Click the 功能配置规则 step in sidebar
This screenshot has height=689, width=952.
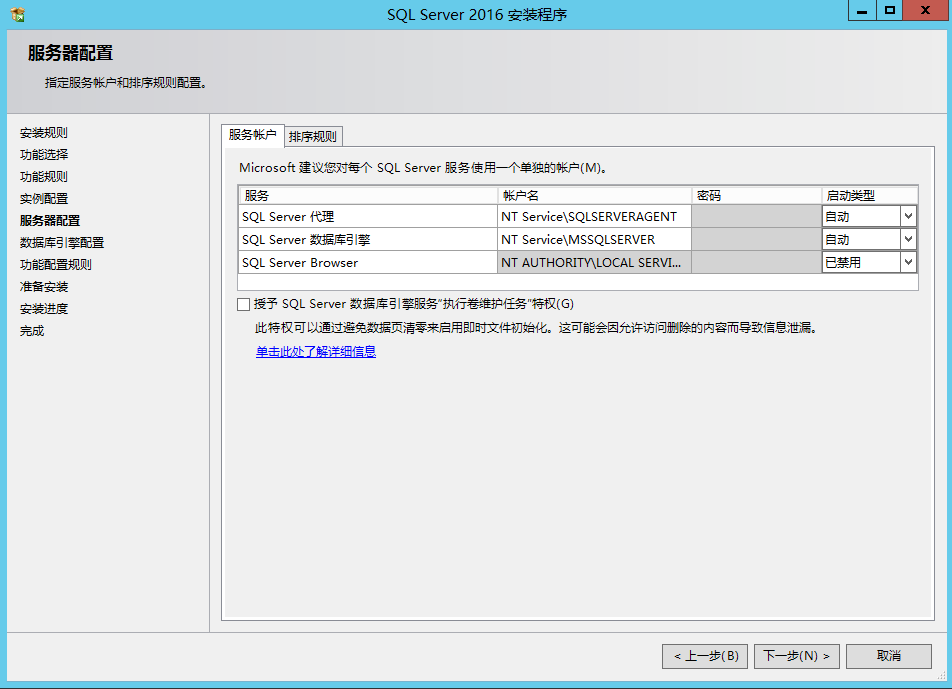[56, 265]
